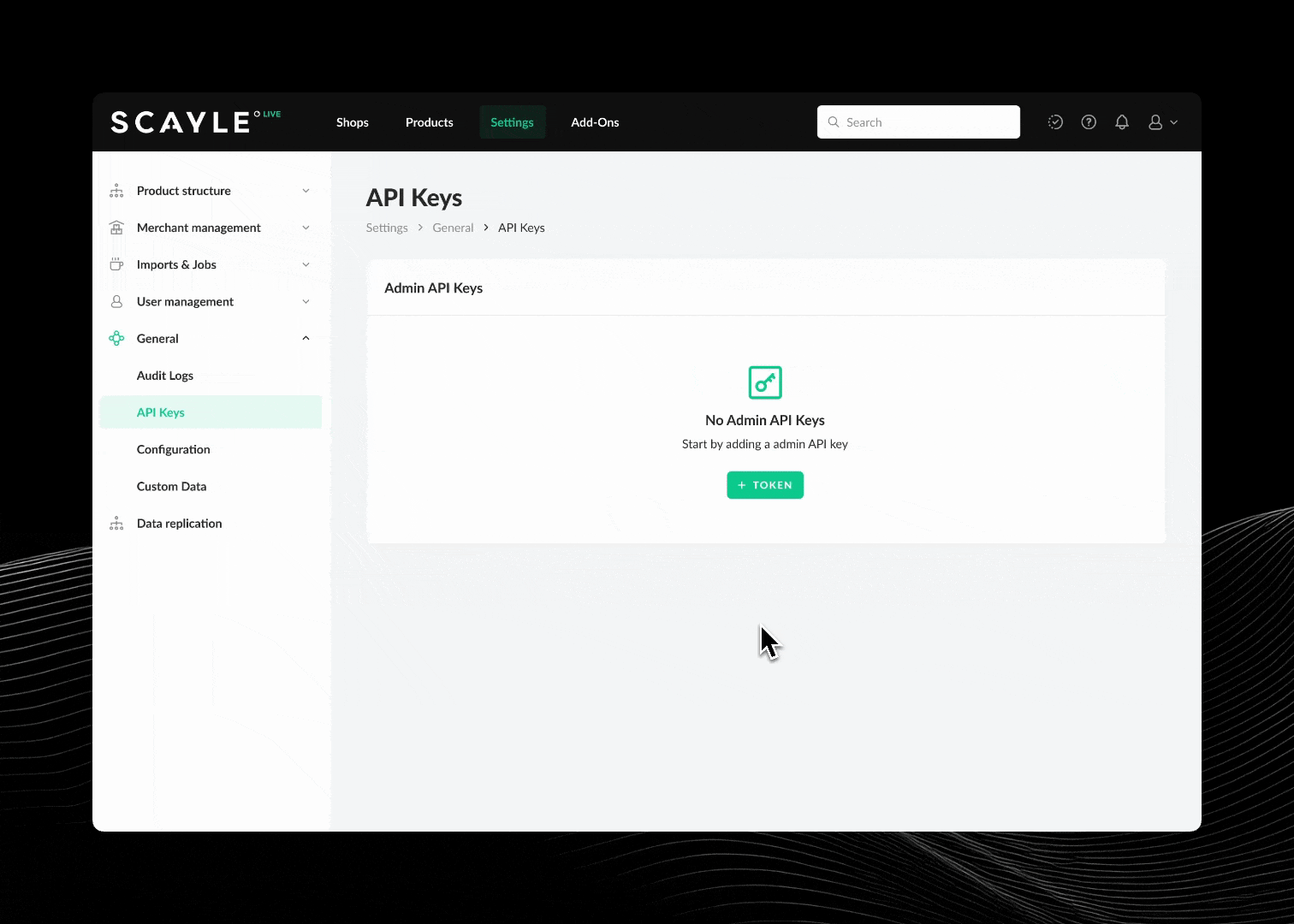1294x924 pixels.
Task: Open the Shops top menu
Action: point(352,122)
